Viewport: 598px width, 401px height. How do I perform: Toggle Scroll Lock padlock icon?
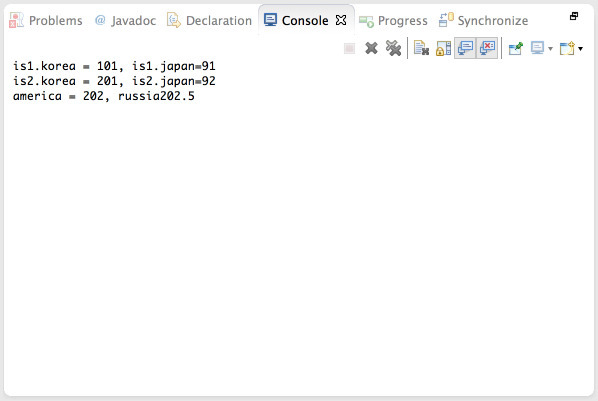[443, 48]
